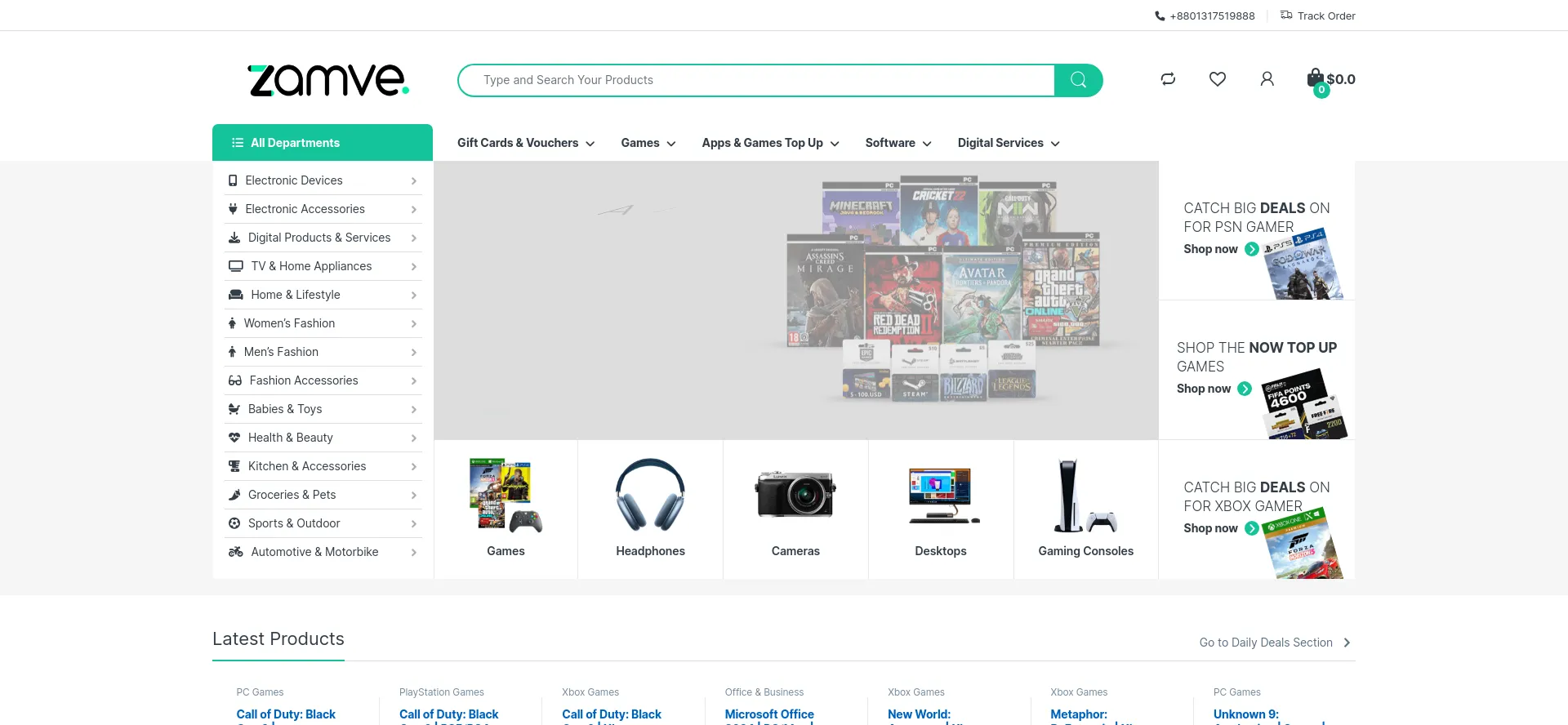Expand the Health & Beauty category chevron
The image size is (1568, 725).
point(413,438)
